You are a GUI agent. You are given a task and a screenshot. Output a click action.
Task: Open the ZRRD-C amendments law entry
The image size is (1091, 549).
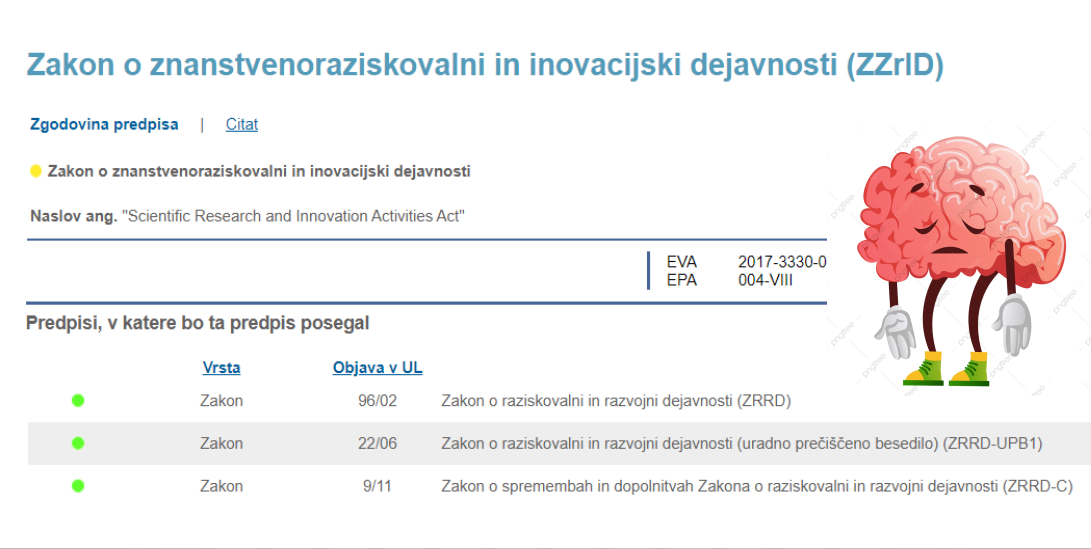click(756, 486)
